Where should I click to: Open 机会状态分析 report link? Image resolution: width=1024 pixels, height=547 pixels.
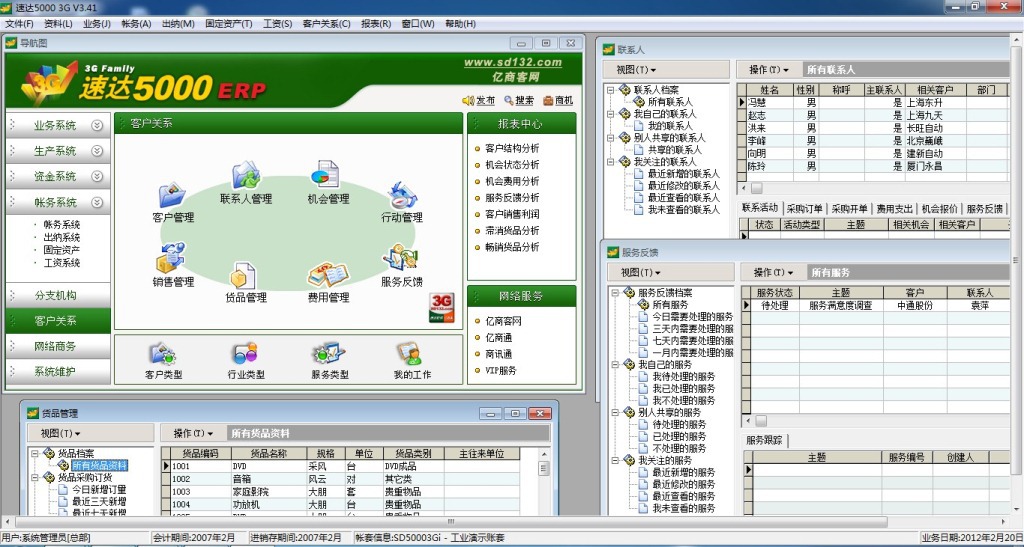(512, 164)
